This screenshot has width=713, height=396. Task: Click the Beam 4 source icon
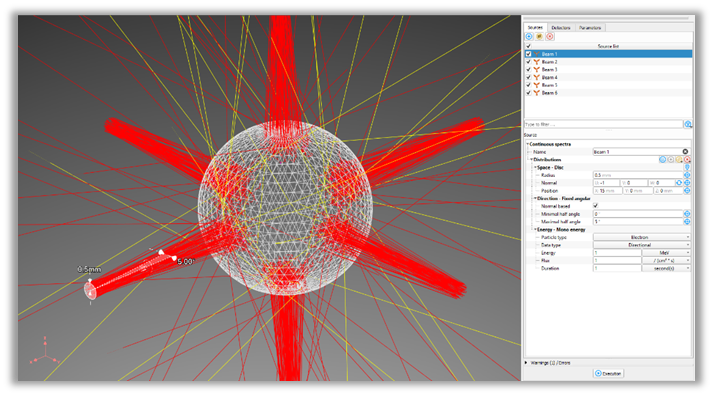point(537,77)
